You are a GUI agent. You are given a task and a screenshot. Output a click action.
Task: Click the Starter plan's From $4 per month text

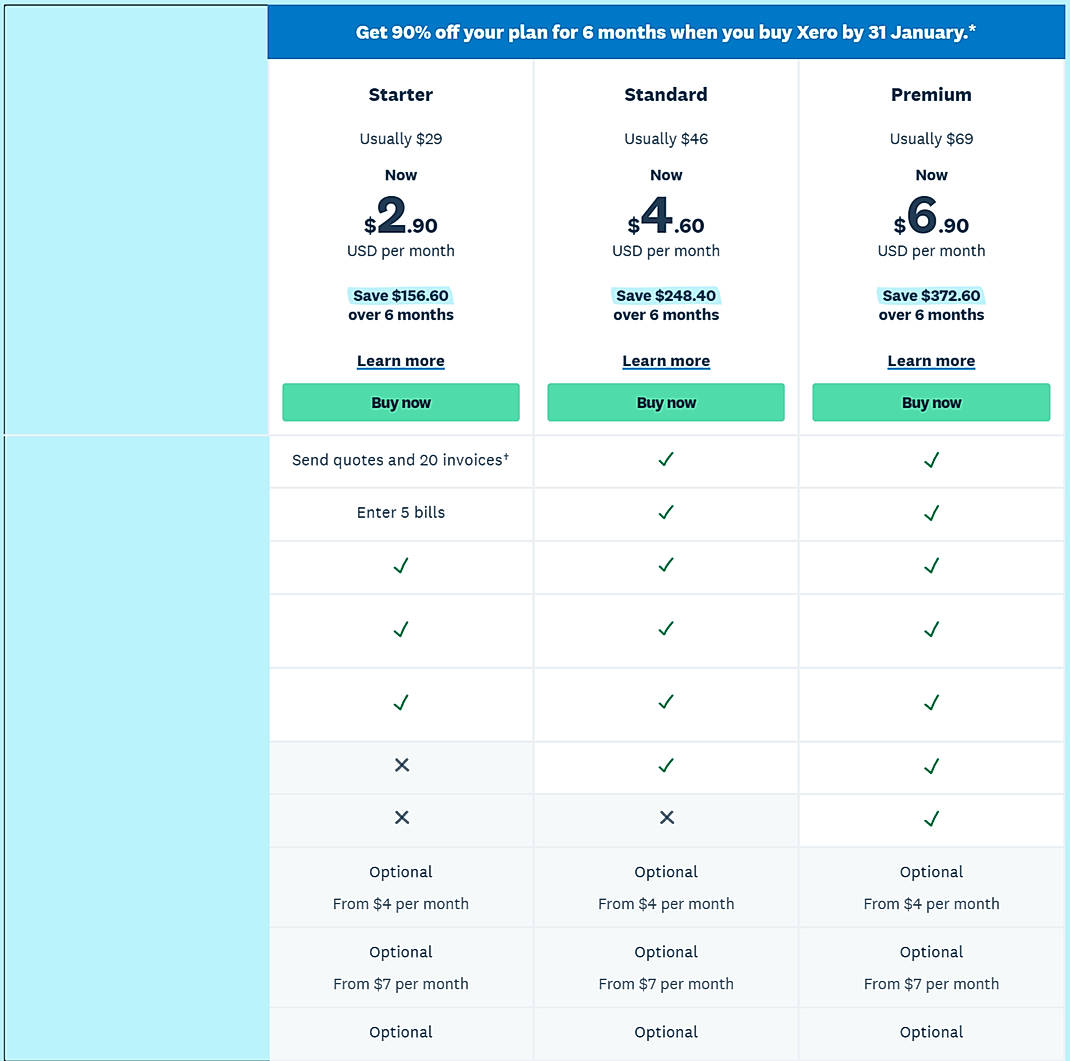pos(401,904)
